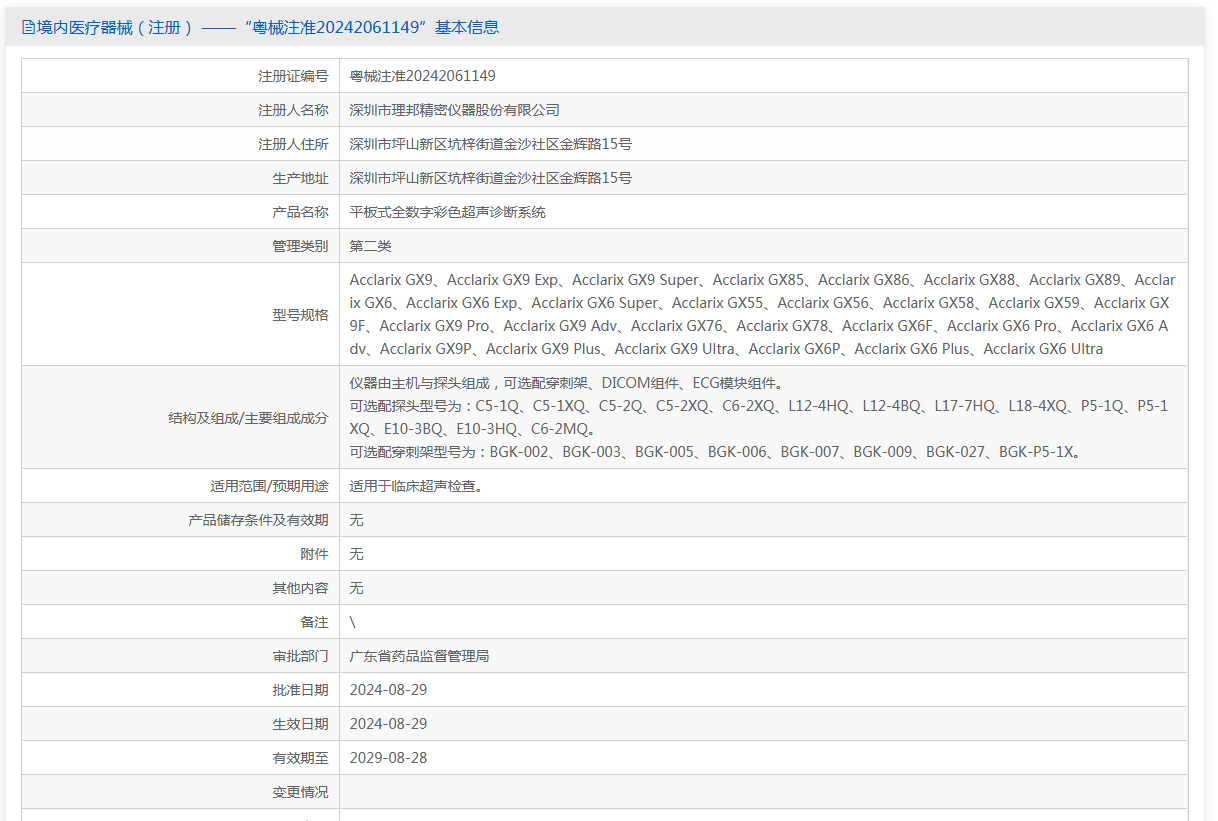Image resolution: width=1218 pixels, height=821 pixels.
Task: Click the 第二类 category value
Action: click(x=370, y=246)
